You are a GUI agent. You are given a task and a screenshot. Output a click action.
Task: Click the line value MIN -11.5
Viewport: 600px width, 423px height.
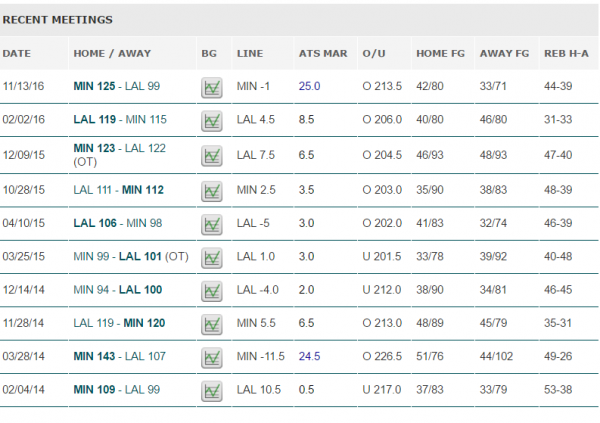261,356
